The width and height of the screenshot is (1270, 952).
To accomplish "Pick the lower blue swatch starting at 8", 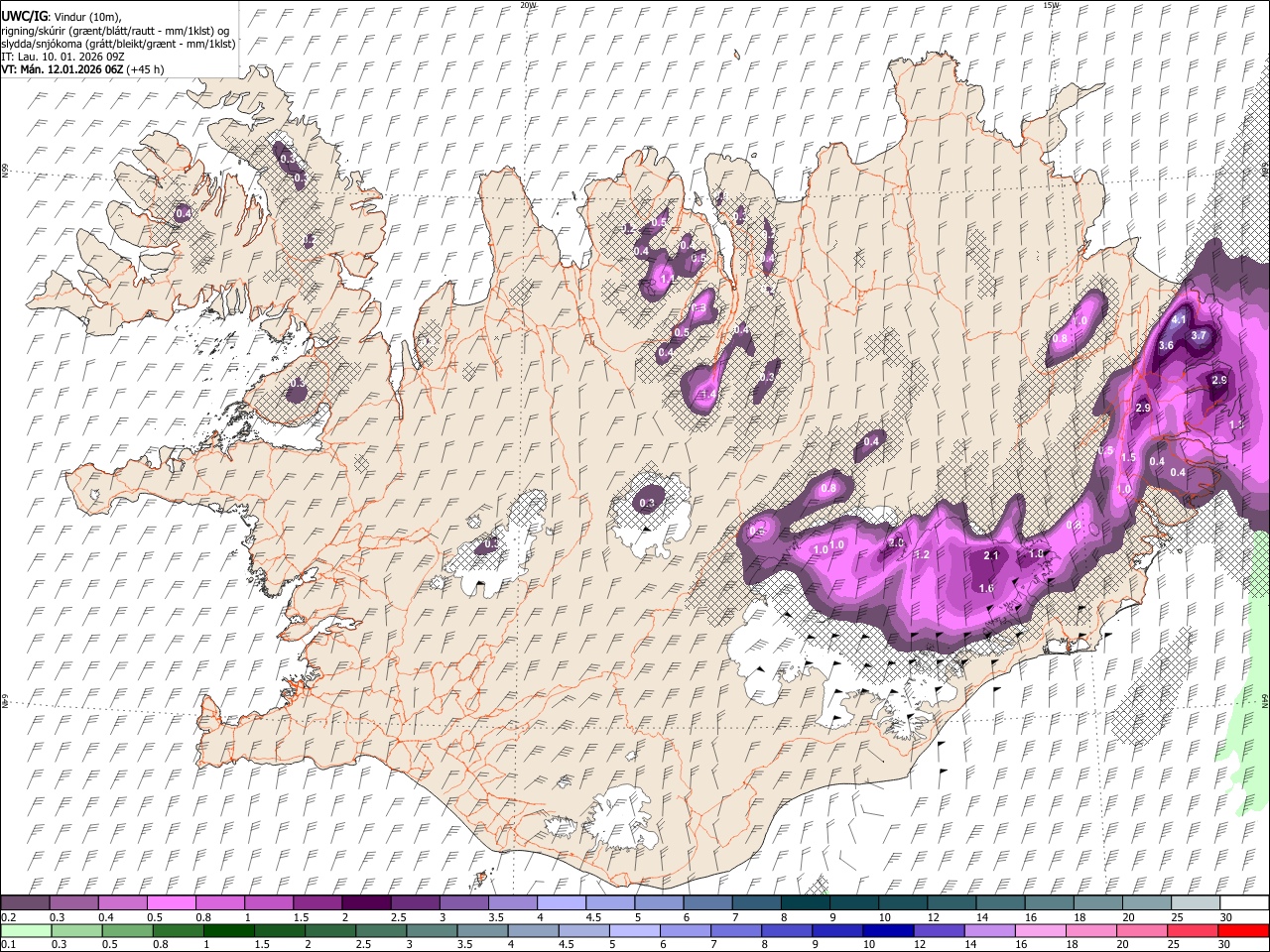I will click(788, 930).
